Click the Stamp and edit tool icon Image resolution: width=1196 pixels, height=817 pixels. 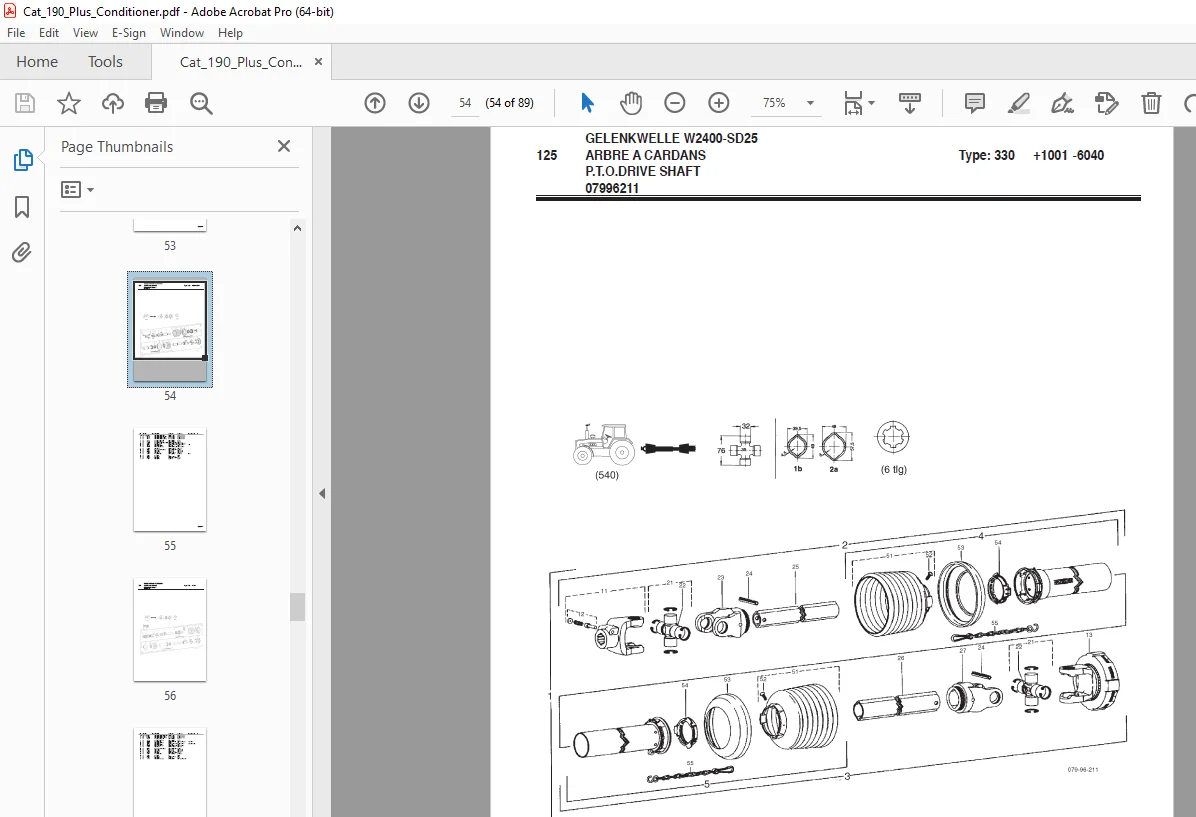1106,103
